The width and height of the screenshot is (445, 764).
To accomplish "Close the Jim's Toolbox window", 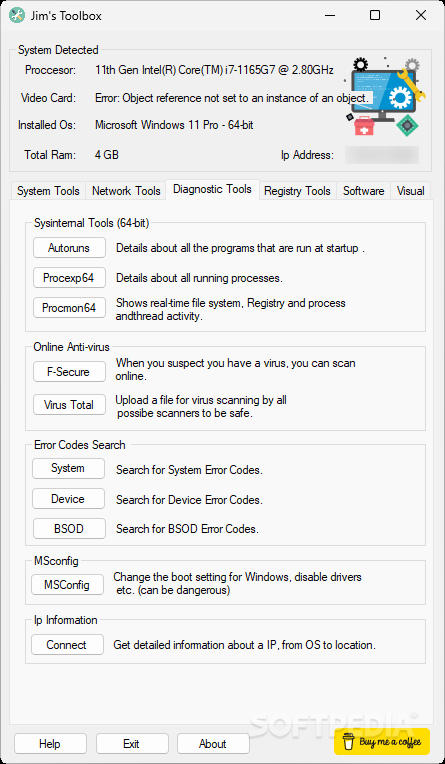I will (421, 16).
